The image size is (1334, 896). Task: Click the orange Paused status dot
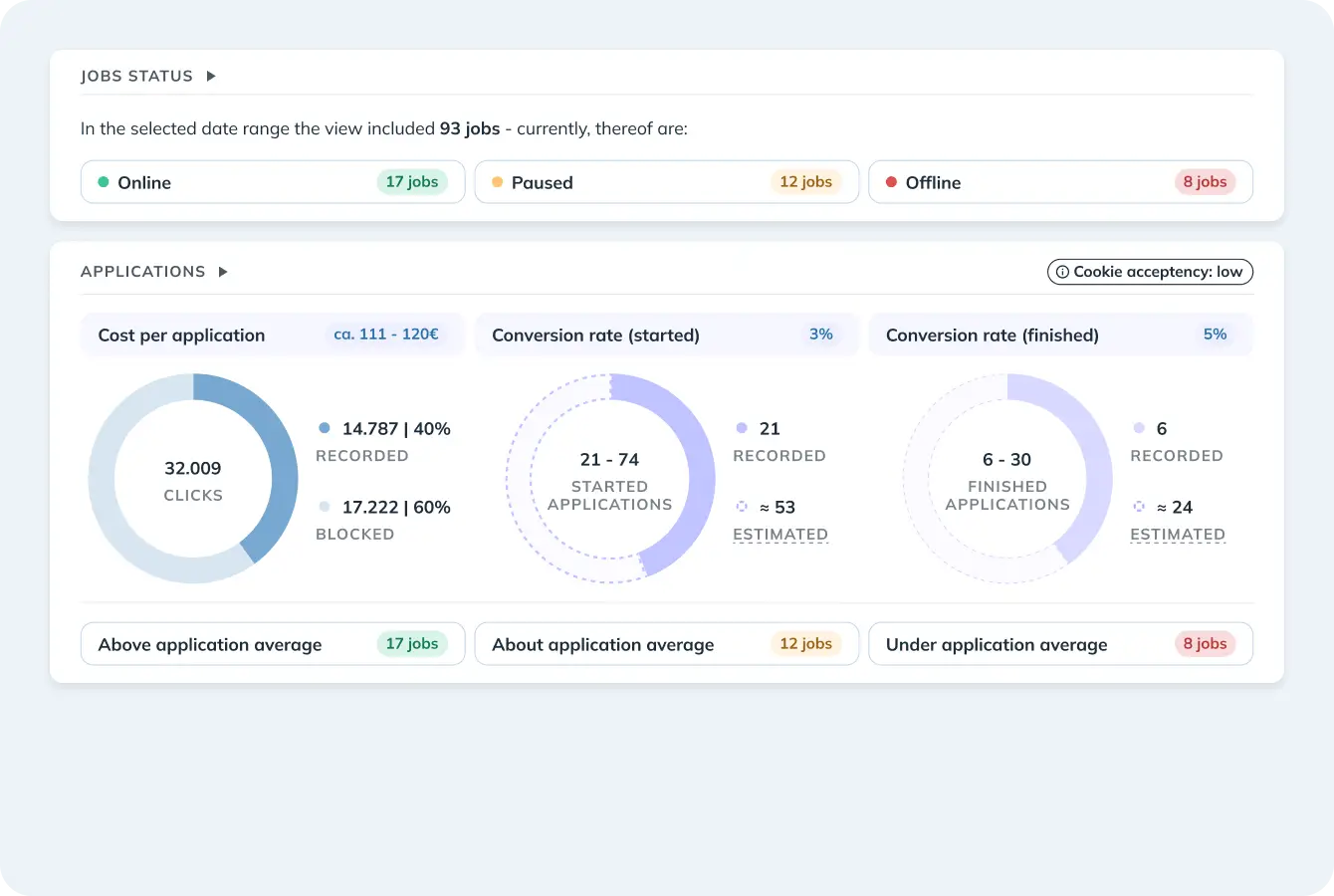point(498,182)
